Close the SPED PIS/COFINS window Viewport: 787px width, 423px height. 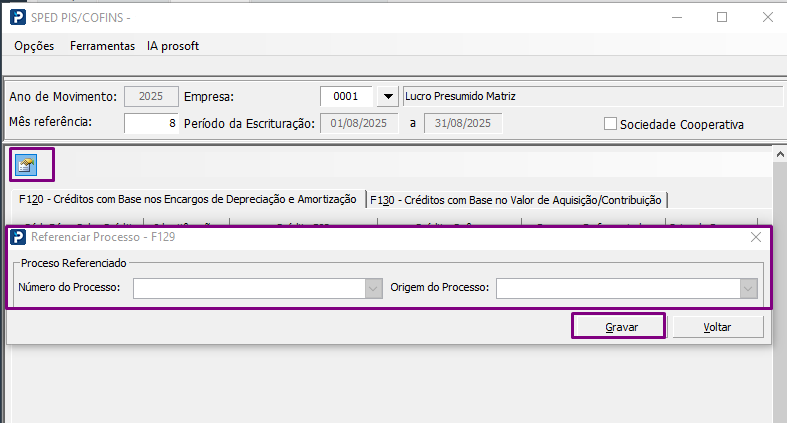(x=767, y=17)
